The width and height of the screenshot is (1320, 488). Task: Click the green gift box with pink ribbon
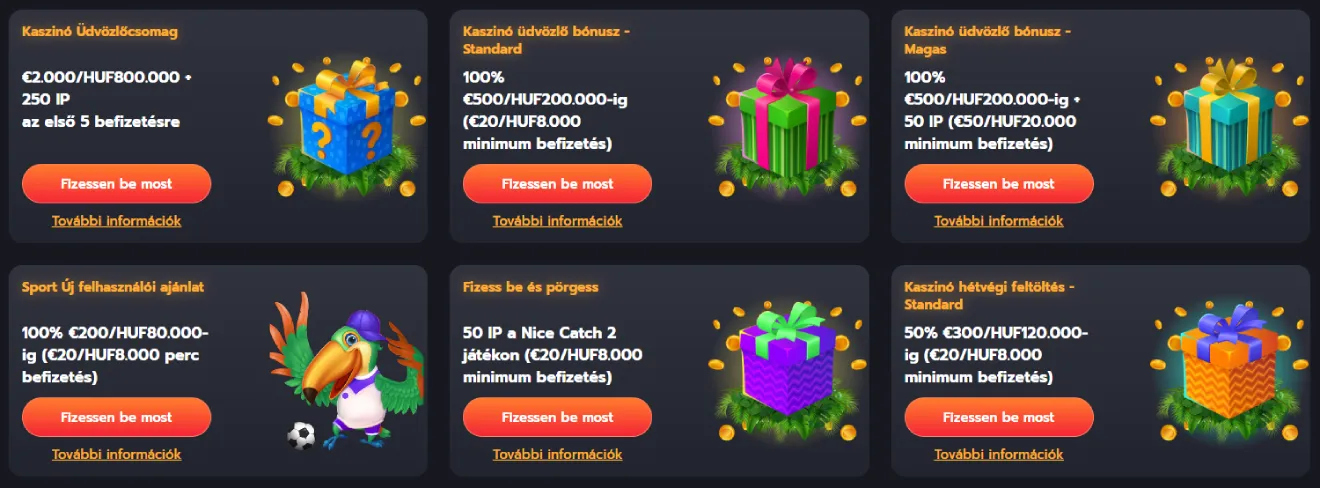[x=784, y=126]
